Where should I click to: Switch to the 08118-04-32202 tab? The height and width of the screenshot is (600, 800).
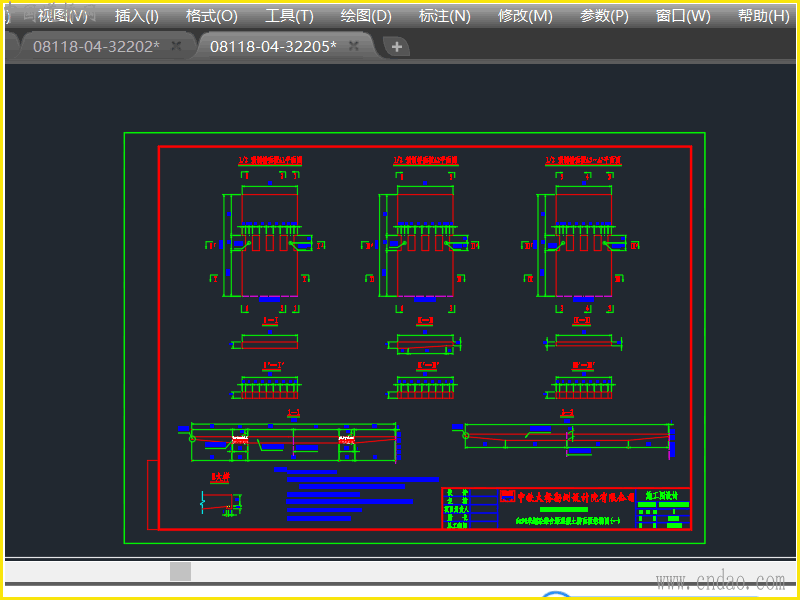(95, 46)
